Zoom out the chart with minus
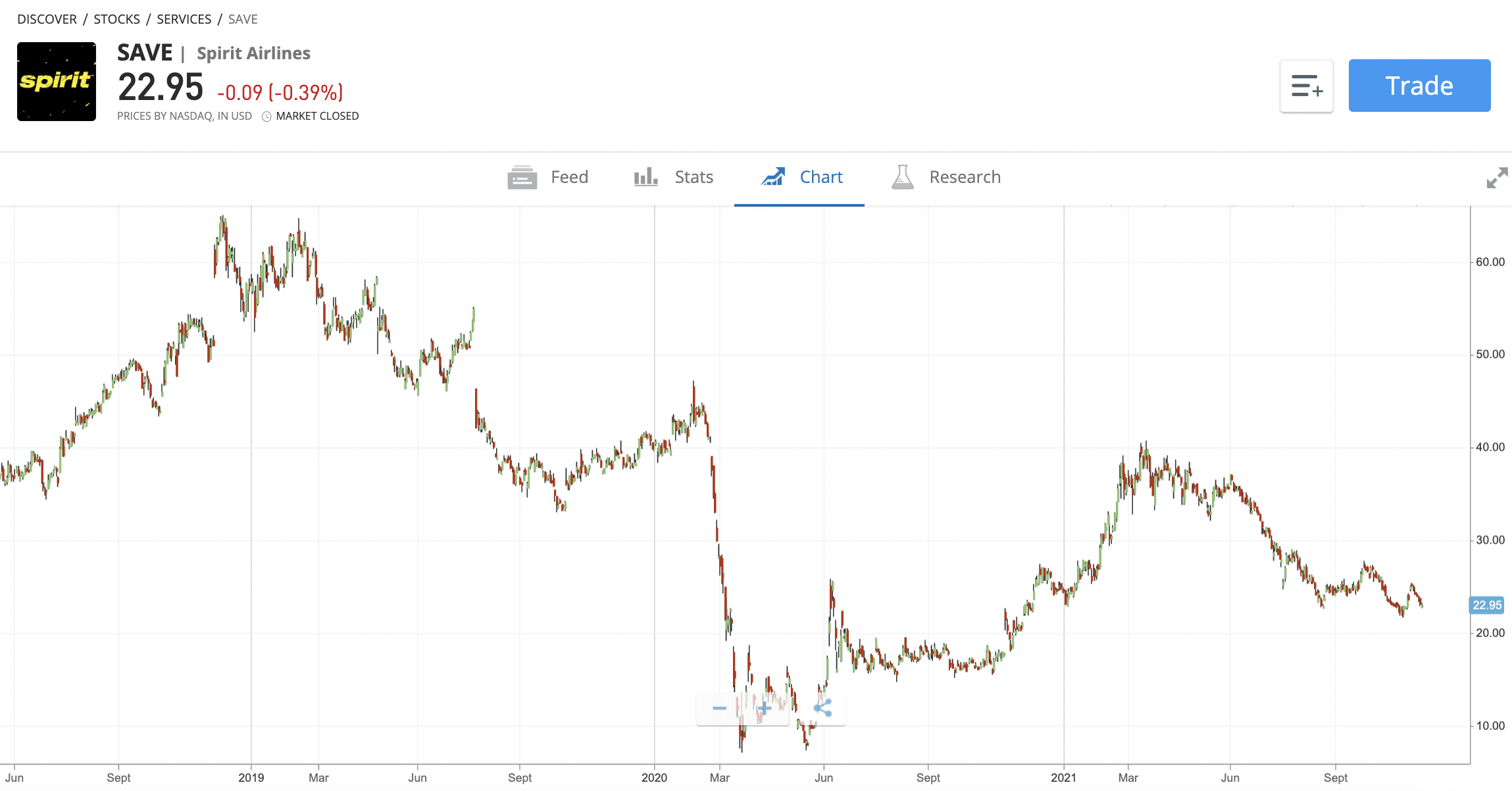This screenshot has width=1512, height=791. tap(719, 709)
